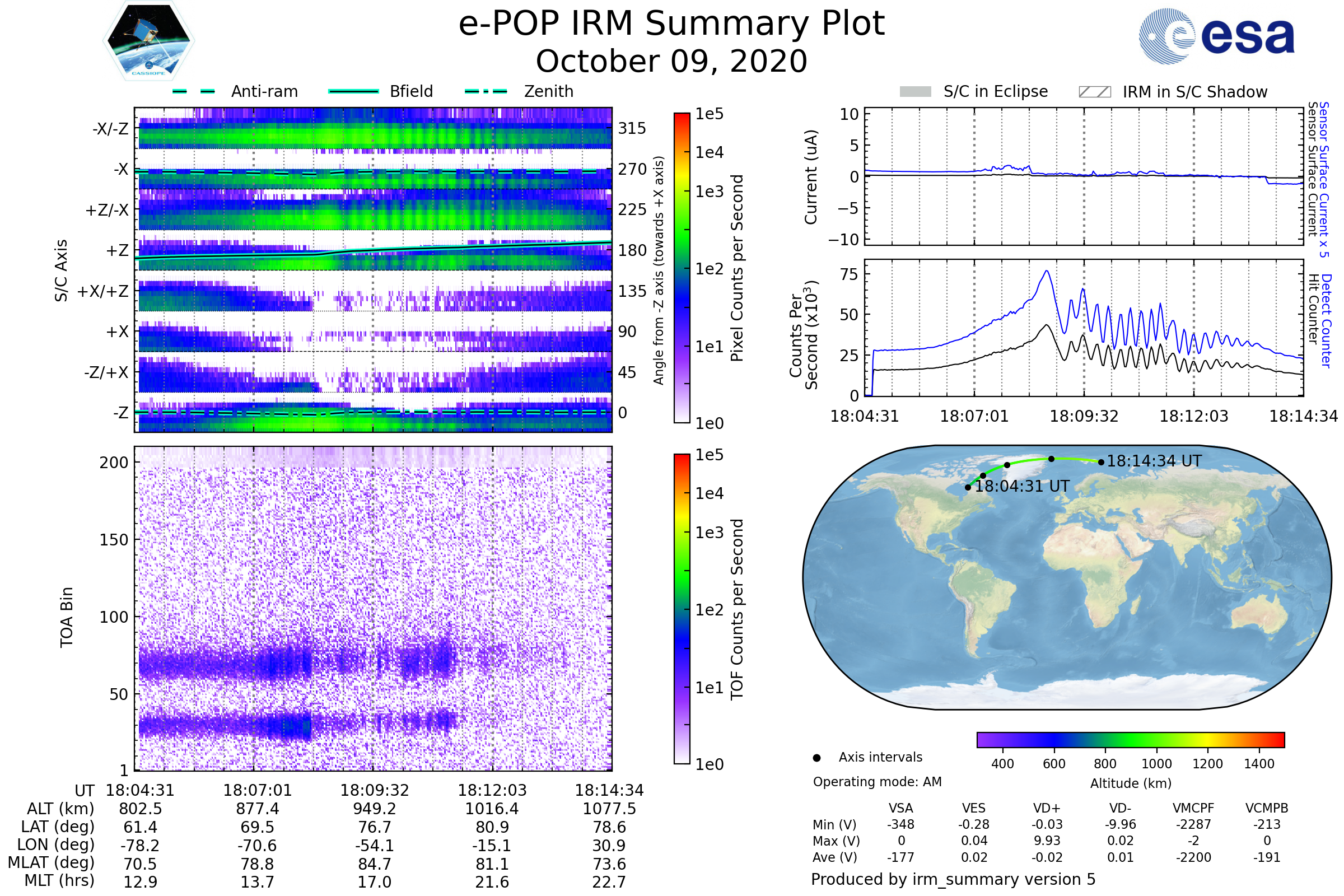Click the Produced by irm_summary version text

[x=953, y=879]
